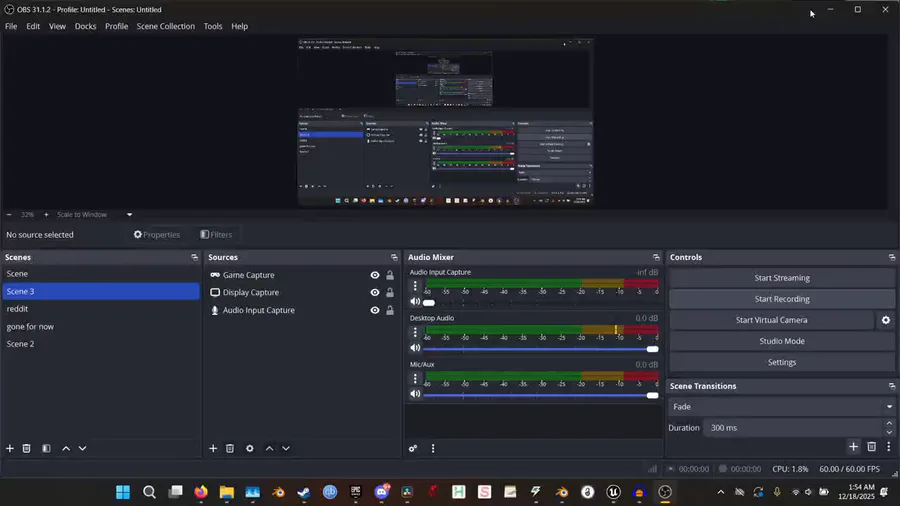This screenshot has width=900, height=506.
Task: Click Start Streaming button
Action: click(782, 278)
